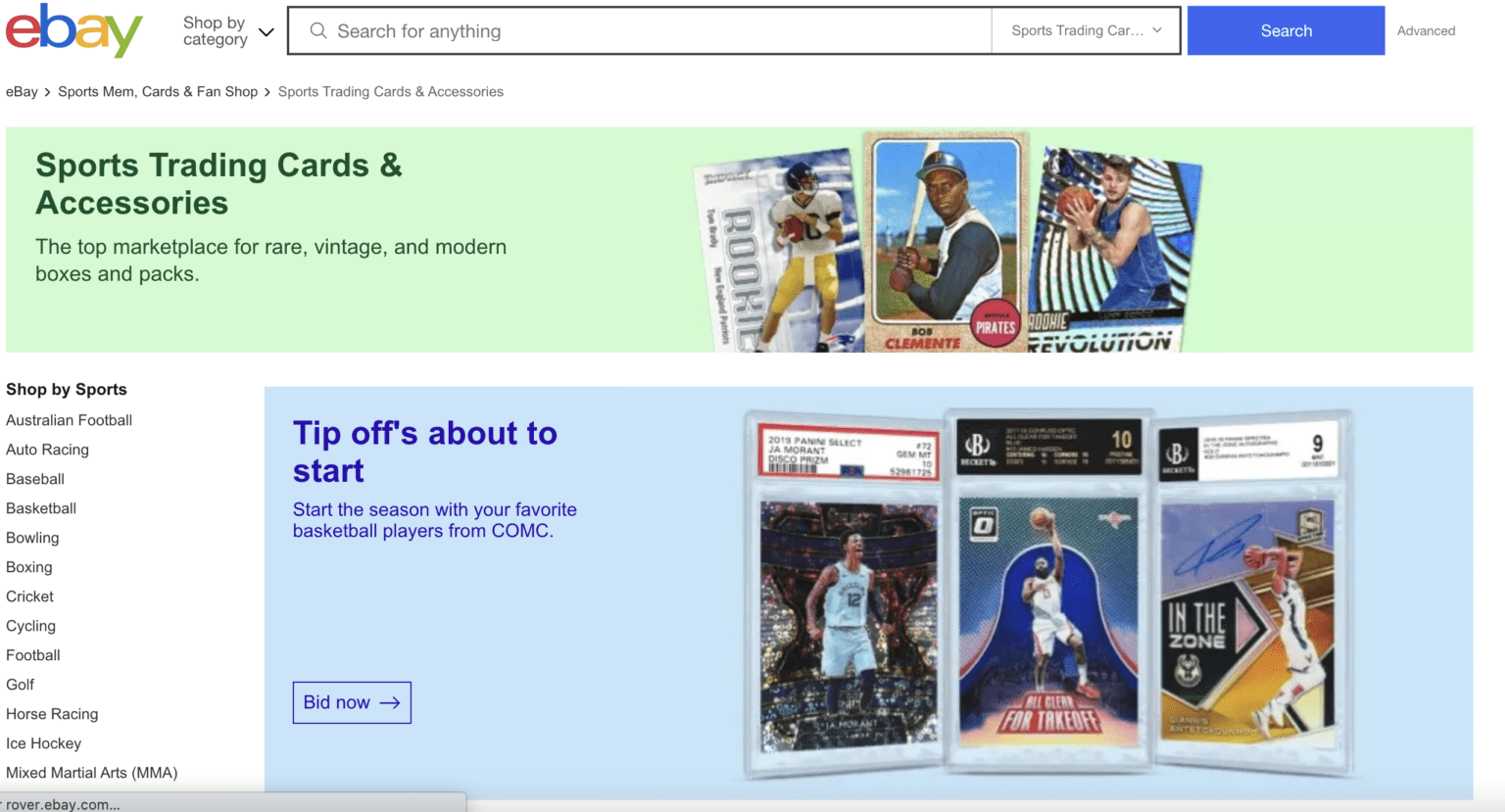Click the Bob Clemente Pirates card image
The width and height of the screenshot is (1505, 812).
click(x=946, y=242)
